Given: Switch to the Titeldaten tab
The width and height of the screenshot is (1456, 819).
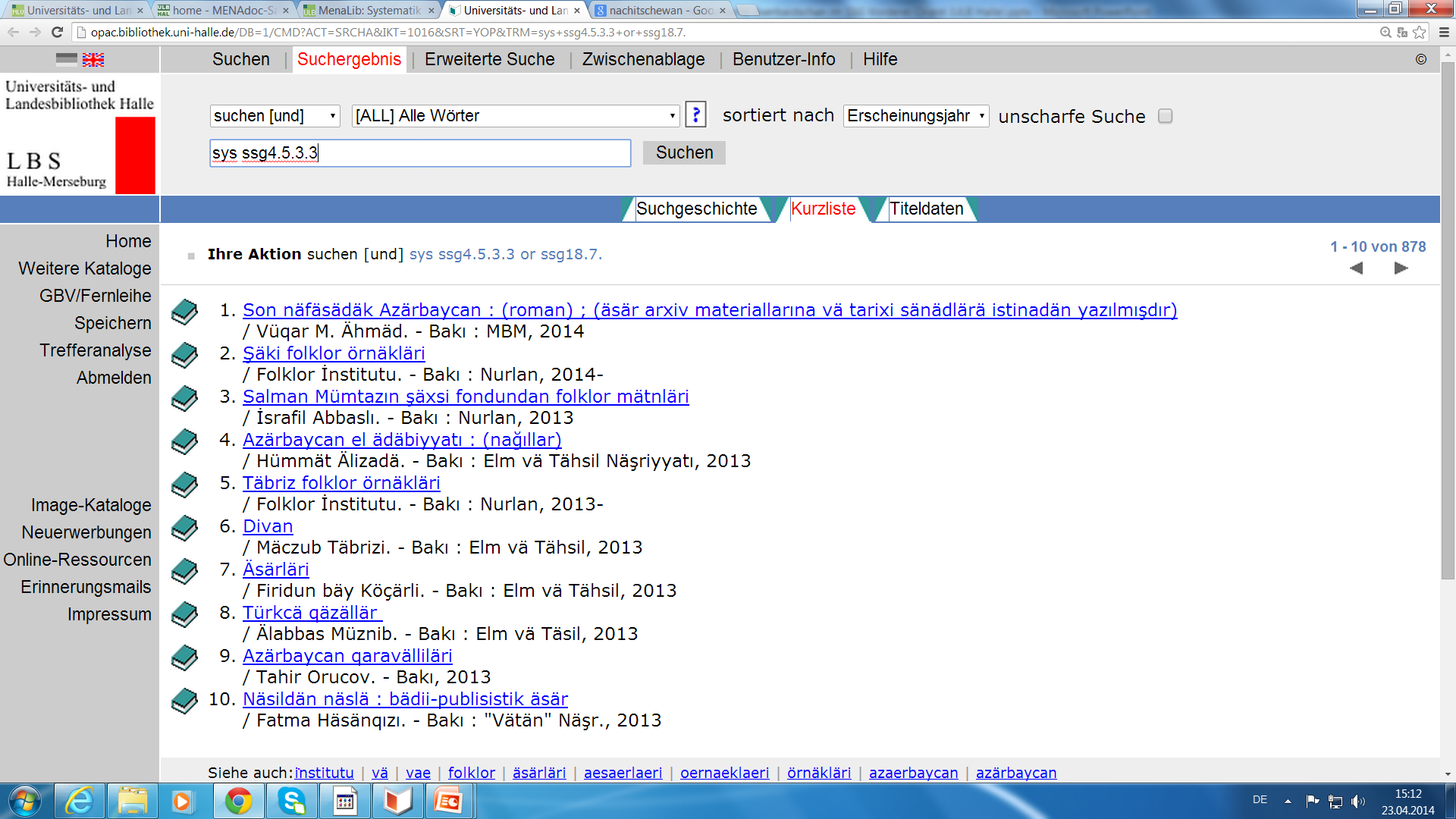Looking at the screenshot, I should (x=927, y=209).
